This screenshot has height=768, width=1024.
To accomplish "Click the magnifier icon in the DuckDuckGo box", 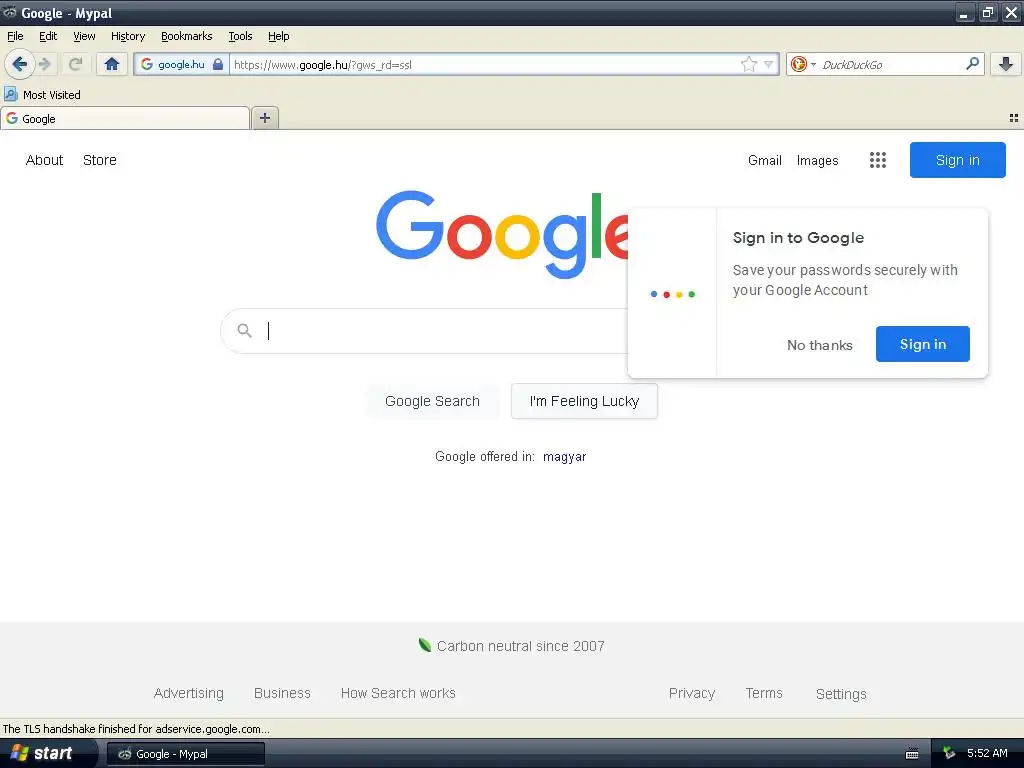I will (x=972, y=64).
